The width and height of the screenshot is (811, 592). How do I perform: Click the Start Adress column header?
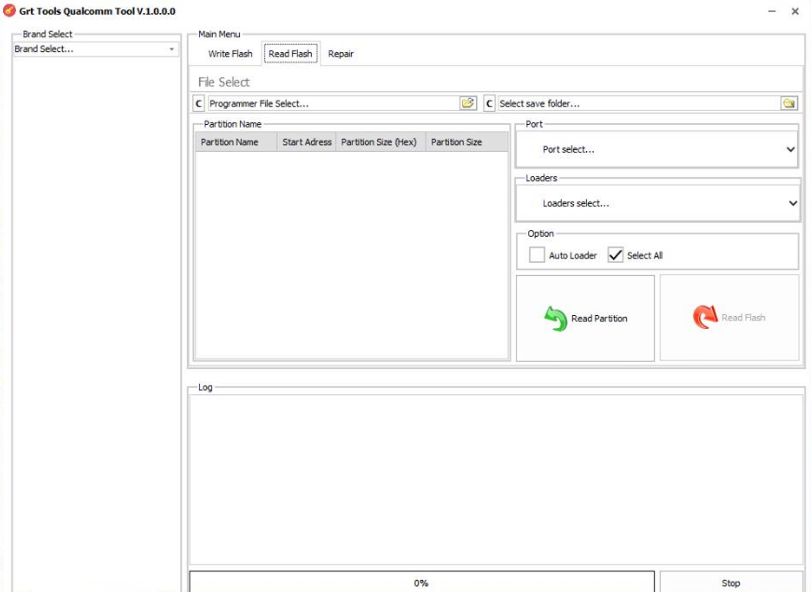306,142
